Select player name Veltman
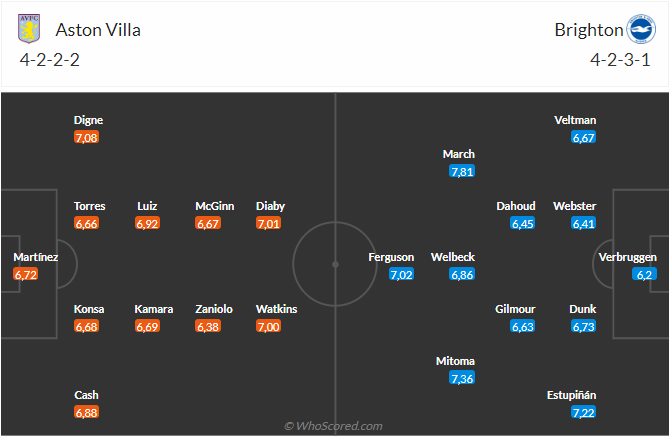The width and height of the screenshot is (671, 436). [x=575, y=120]
